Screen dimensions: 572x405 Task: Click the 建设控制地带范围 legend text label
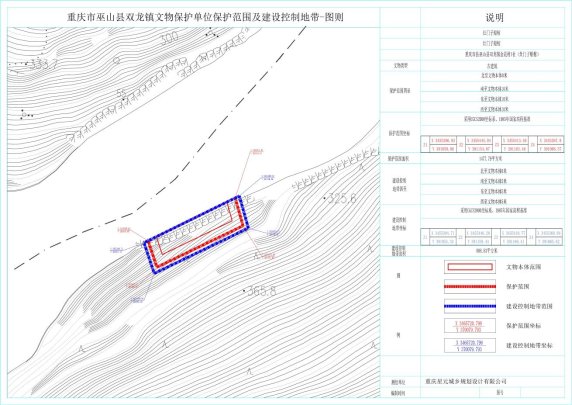(x=529, y=306)
